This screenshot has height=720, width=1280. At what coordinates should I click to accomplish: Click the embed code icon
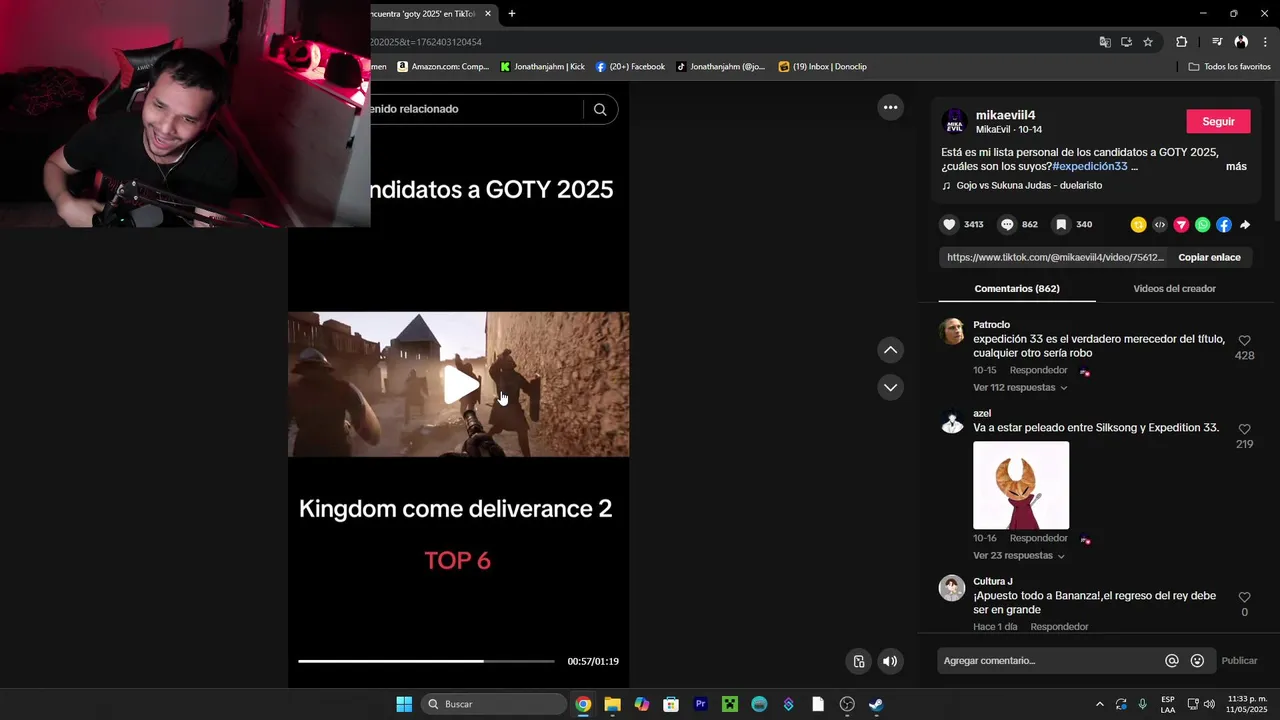(1160, 225)
